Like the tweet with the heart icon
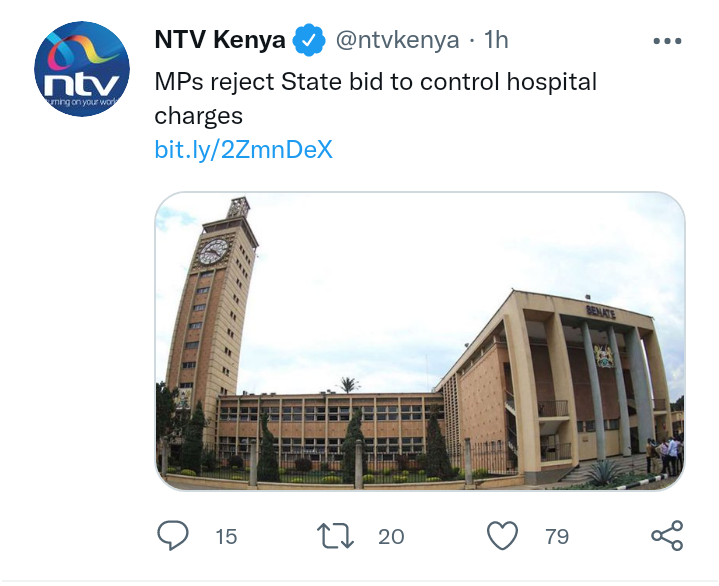This screenshot has height=586, width=719. point(503,536)
